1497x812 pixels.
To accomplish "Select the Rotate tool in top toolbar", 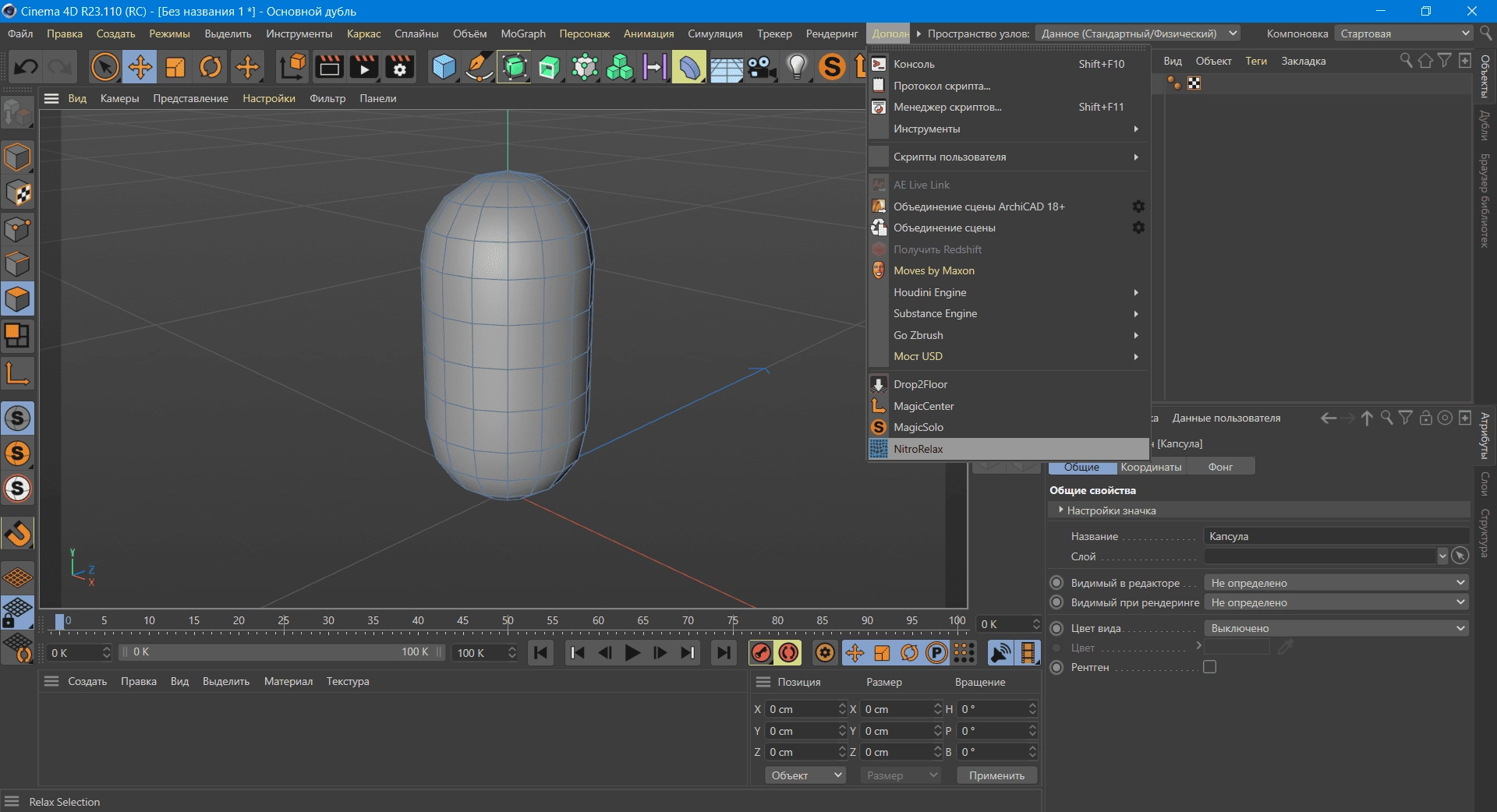I will (x=211, y=67).
